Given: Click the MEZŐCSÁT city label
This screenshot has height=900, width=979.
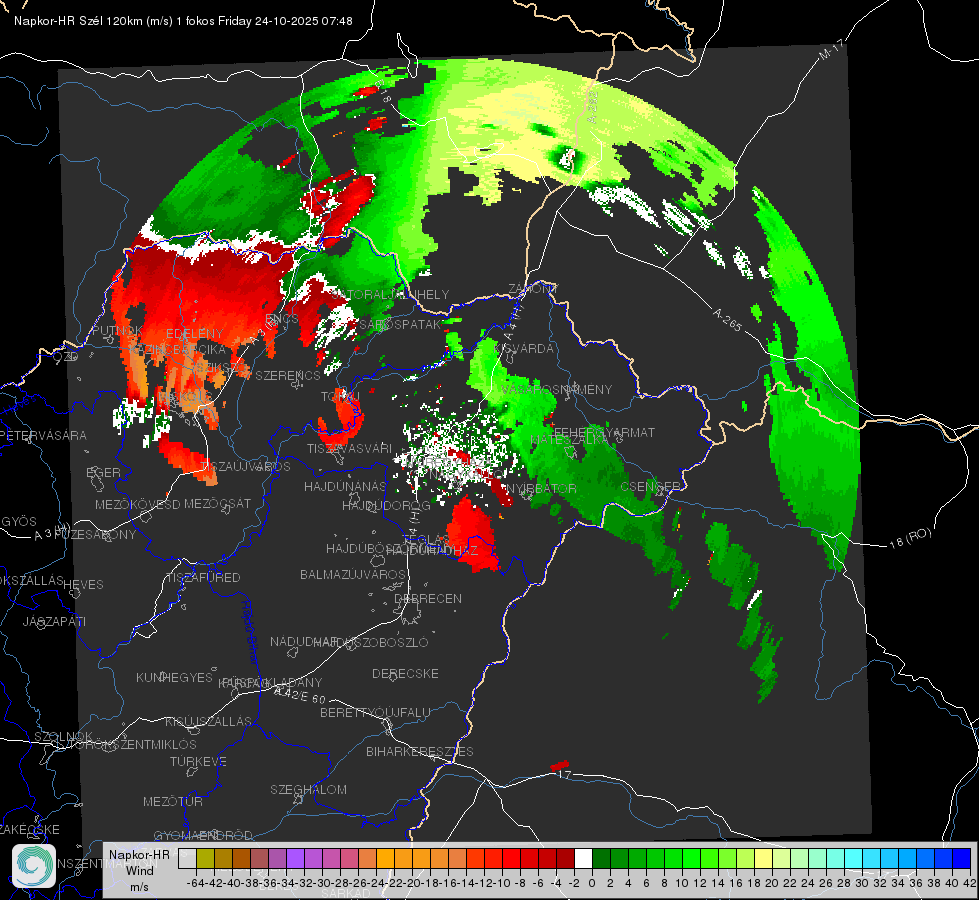Looking at the screenshot, I should [217, 503].
